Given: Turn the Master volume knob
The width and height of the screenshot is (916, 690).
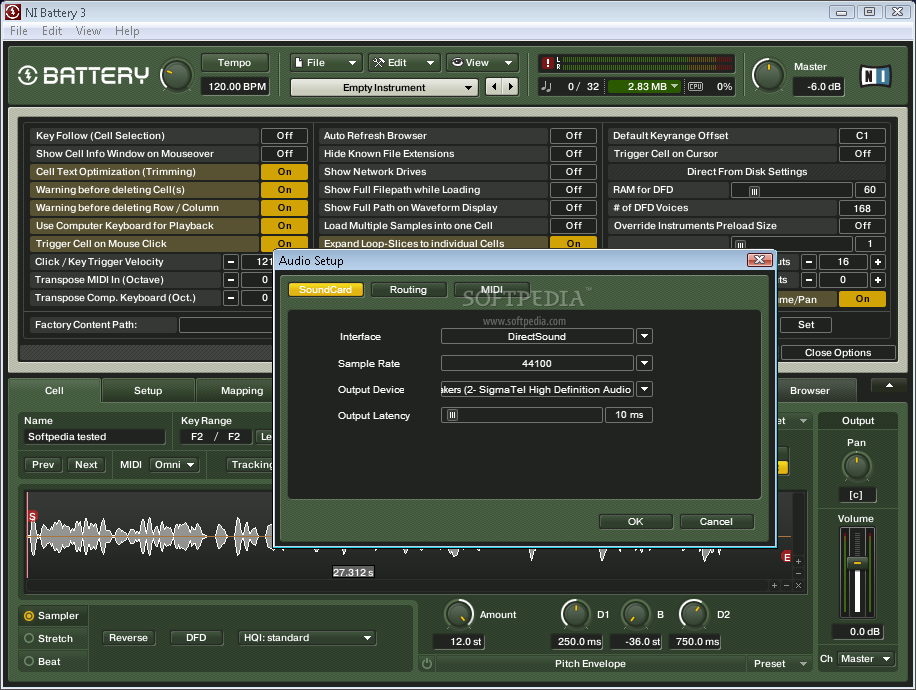Looking at the screenshot, I should click(x=768, y=75).
